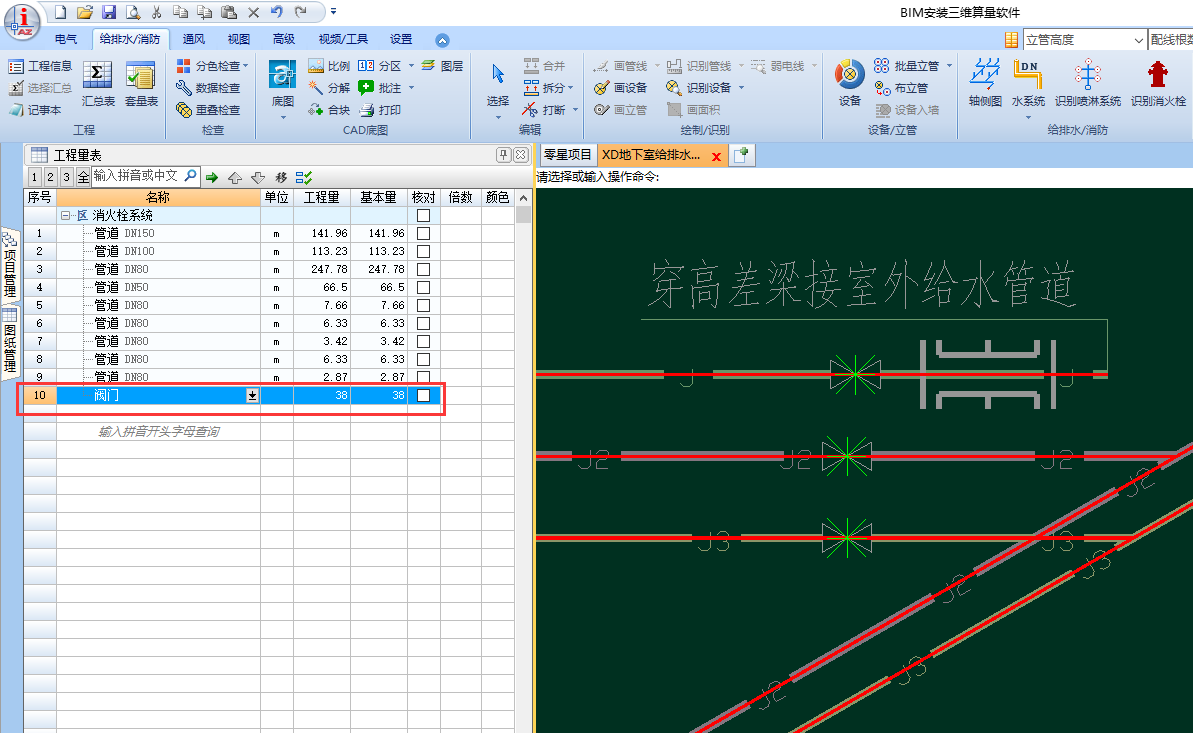Click the 图纸管理 sidebar button
Image resolution: width=1193 pixels, height=733 pixels.
tap(10, 337)
